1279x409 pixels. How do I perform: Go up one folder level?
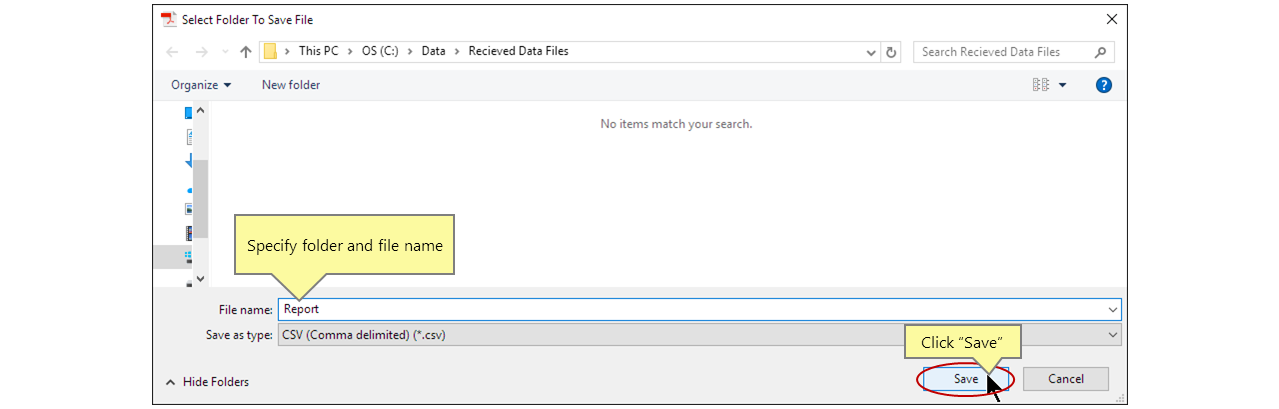point(246,52)
